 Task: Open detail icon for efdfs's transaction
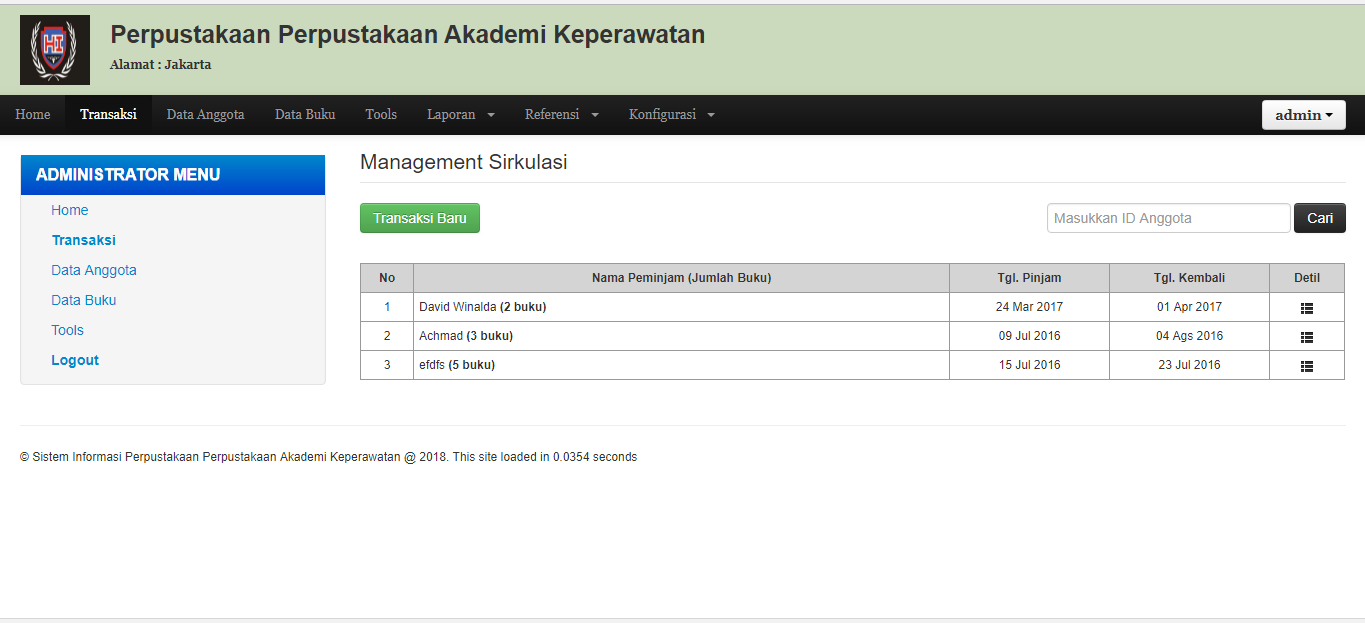1307,364
